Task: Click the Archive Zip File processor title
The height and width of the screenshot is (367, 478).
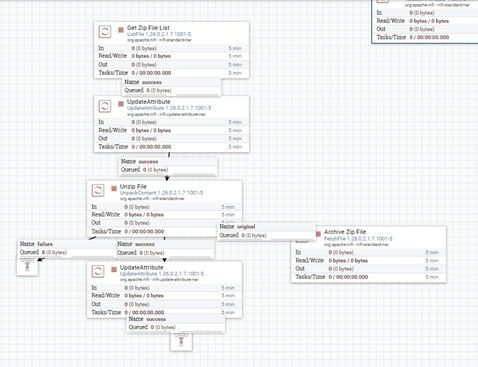Action: (x=345, y=232)
